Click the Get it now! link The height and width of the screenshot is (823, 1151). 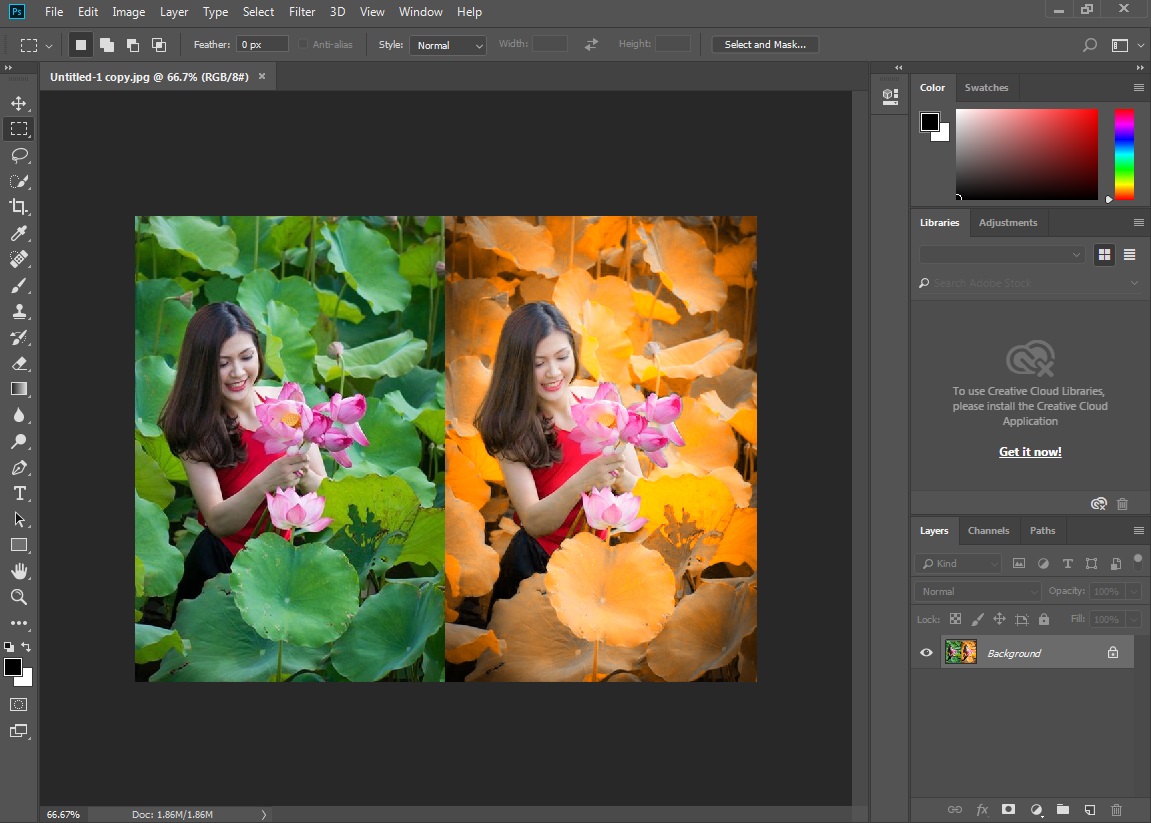click(x=1030, y=452)
